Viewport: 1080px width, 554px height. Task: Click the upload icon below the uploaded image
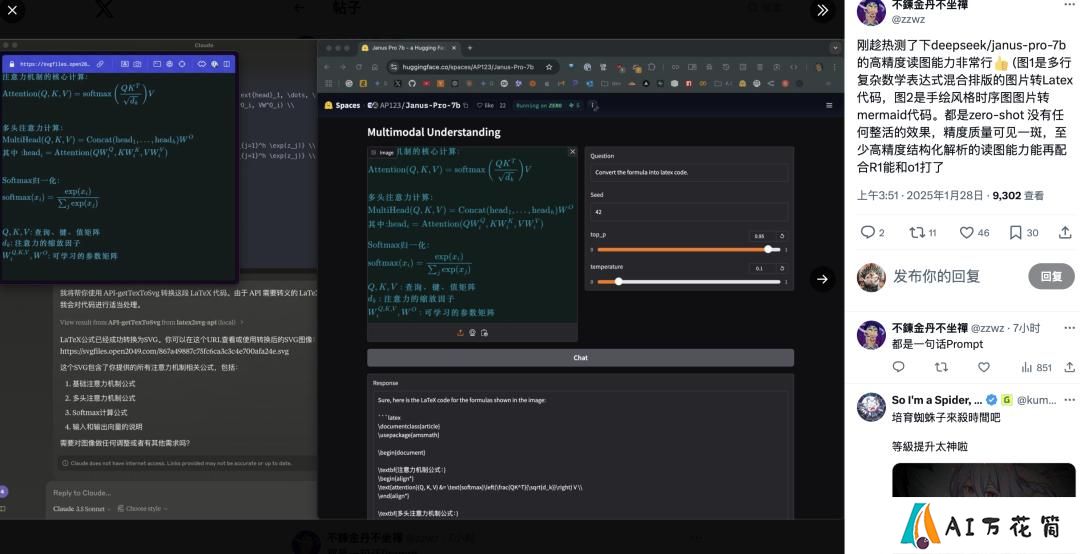[x=460, y=333]
